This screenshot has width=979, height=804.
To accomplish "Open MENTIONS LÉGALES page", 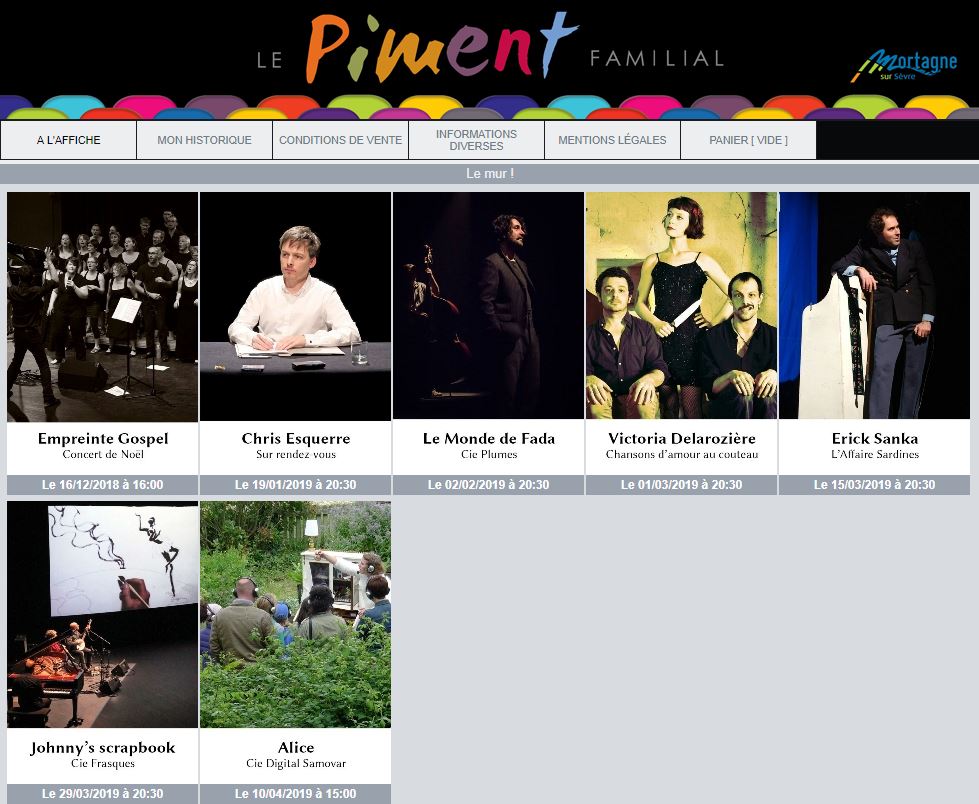I will 612,140.
